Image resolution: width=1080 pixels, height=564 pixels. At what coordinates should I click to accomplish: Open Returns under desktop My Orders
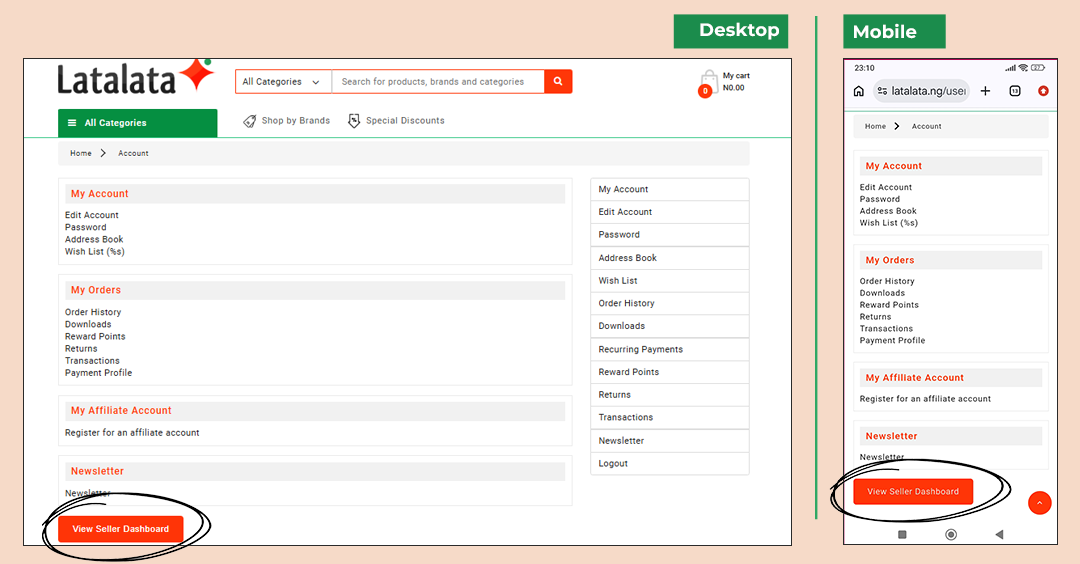point(81,348)
